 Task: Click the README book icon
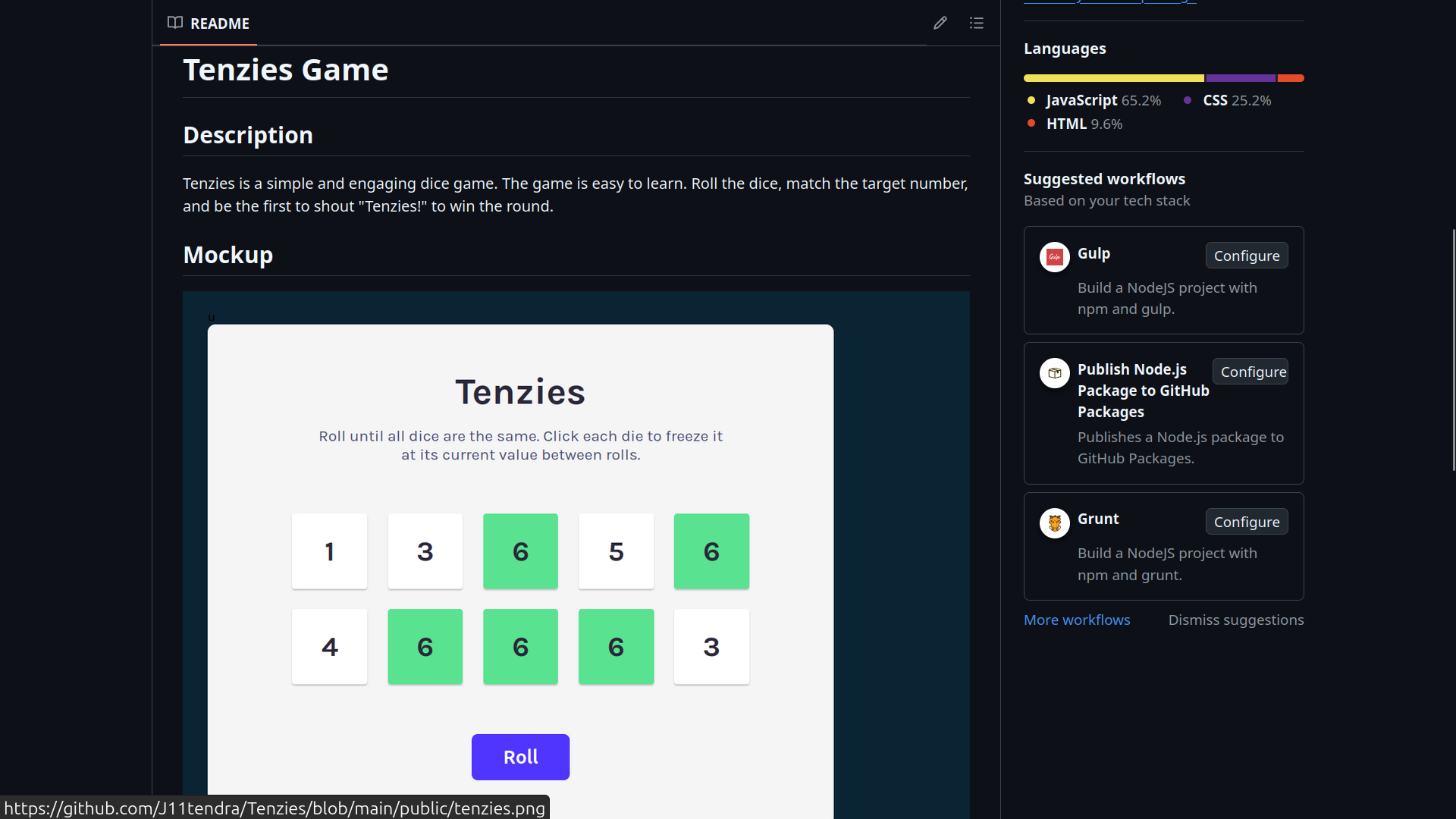[175, 23]
